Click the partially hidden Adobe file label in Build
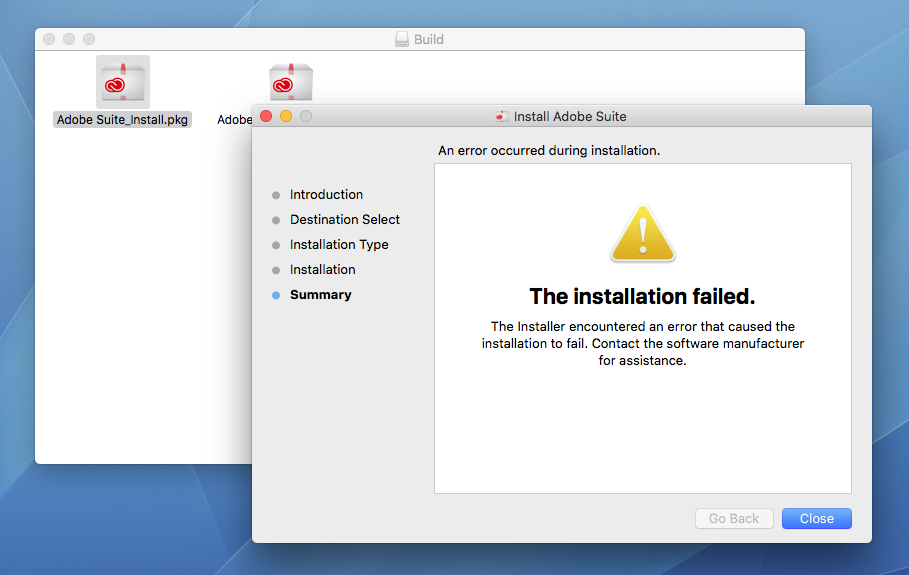The height and width of the screenshot is (575, 909). click(x=234, y=120)
